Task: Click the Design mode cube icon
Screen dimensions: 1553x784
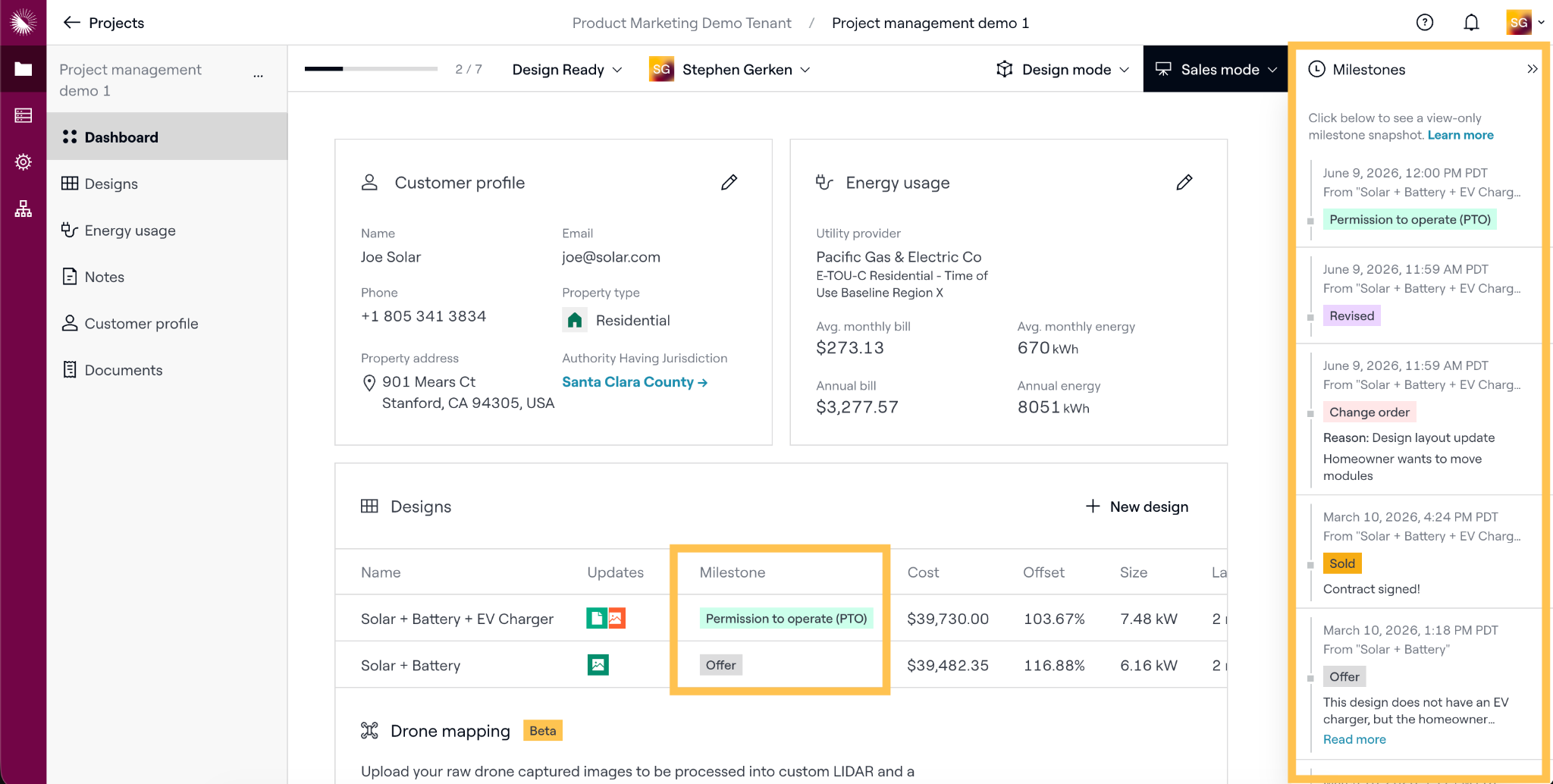Action: (x=1005, y=69)
